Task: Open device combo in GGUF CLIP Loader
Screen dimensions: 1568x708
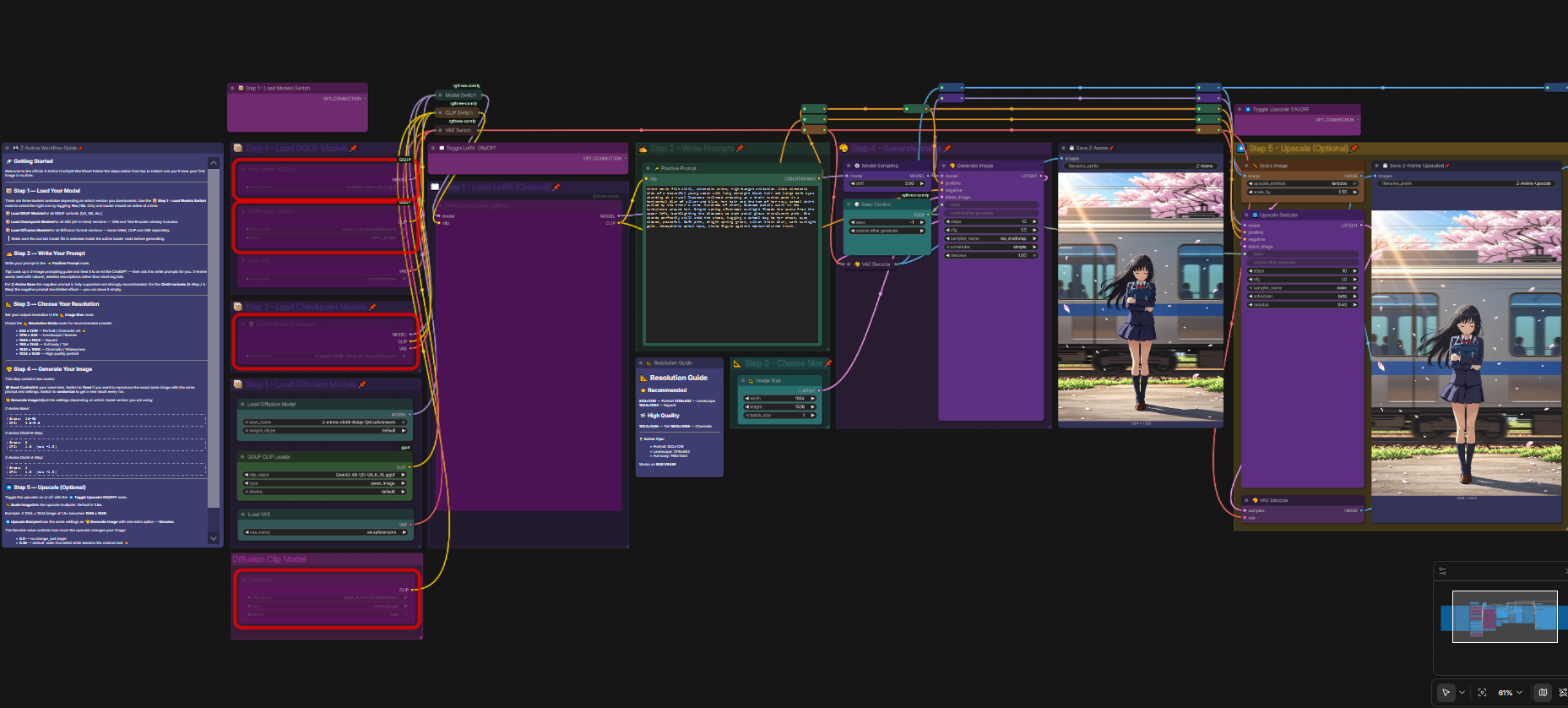Action: click(325, 492)
